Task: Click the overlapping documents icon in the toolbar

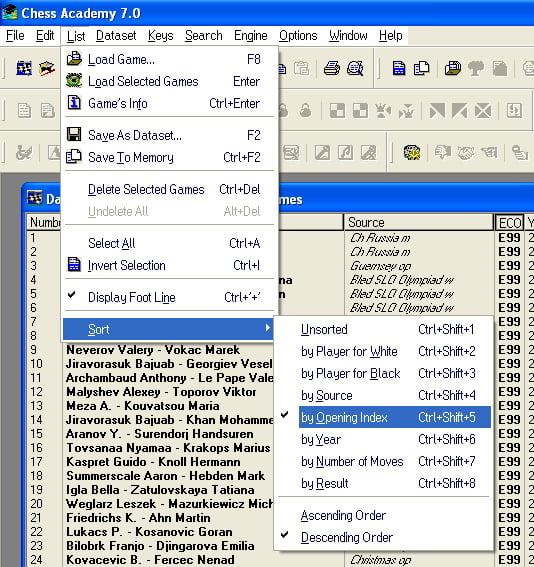Action: tap(421, 68)
